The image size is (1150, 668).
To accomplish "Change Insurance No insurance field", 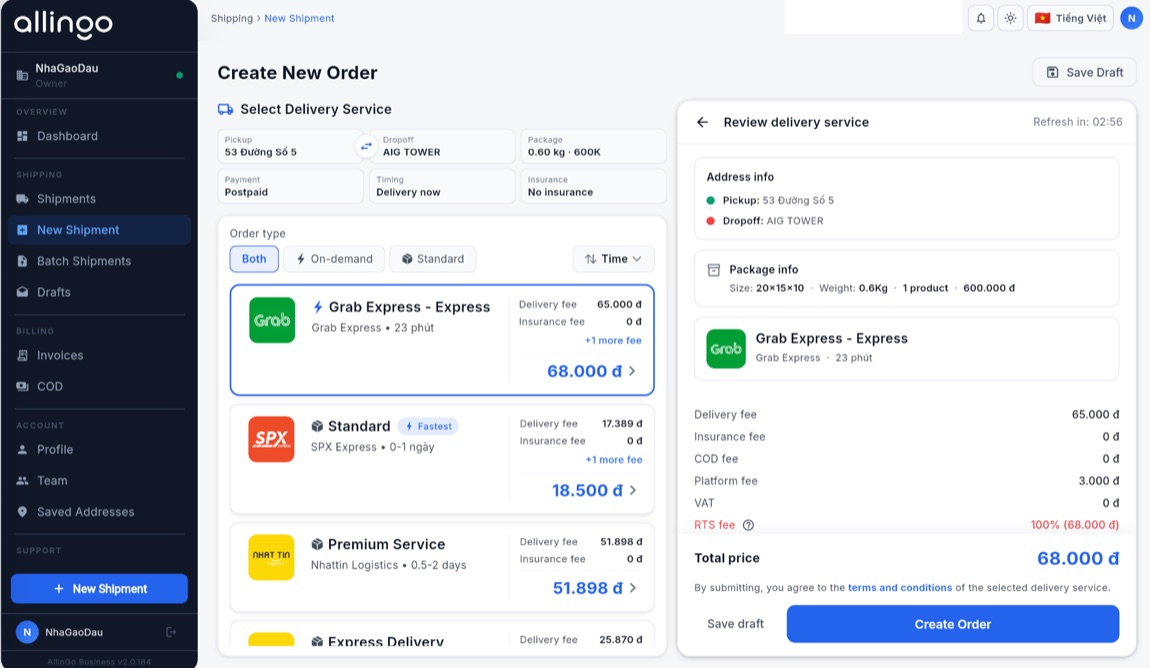I will click(593, 186).
